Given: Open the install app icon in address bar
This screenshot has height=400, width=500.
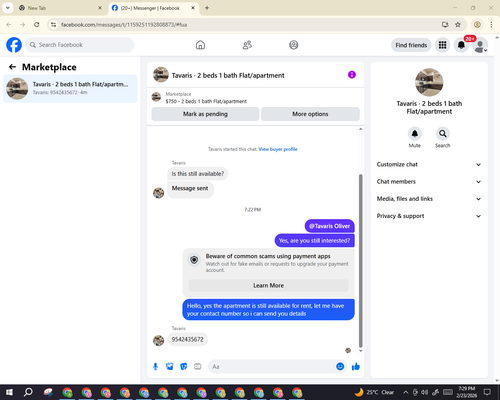Looking at the screenshot, I should [x=445, y=25].
